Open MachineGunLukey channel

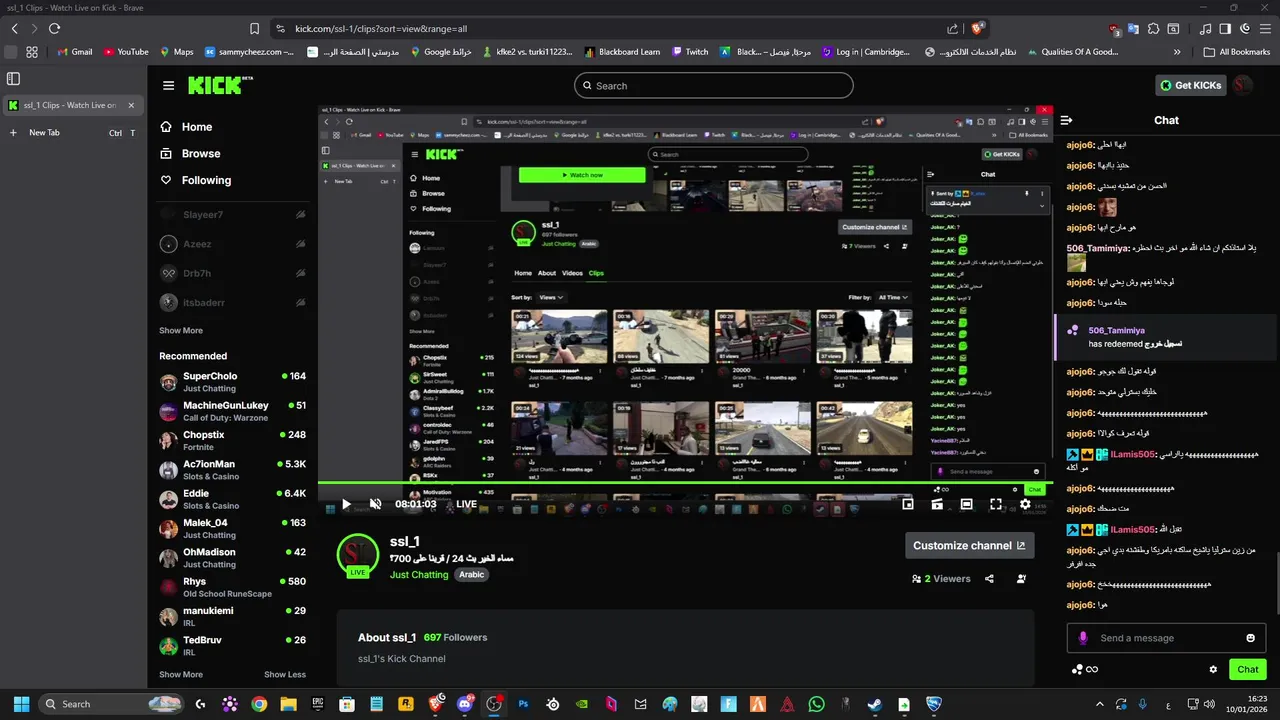[x=232, y=411]
